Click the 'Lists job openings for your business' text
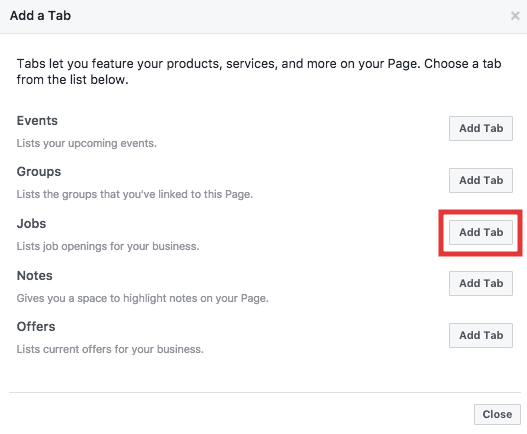The height and width of the screenshot is (434, 527). (108, 246)
